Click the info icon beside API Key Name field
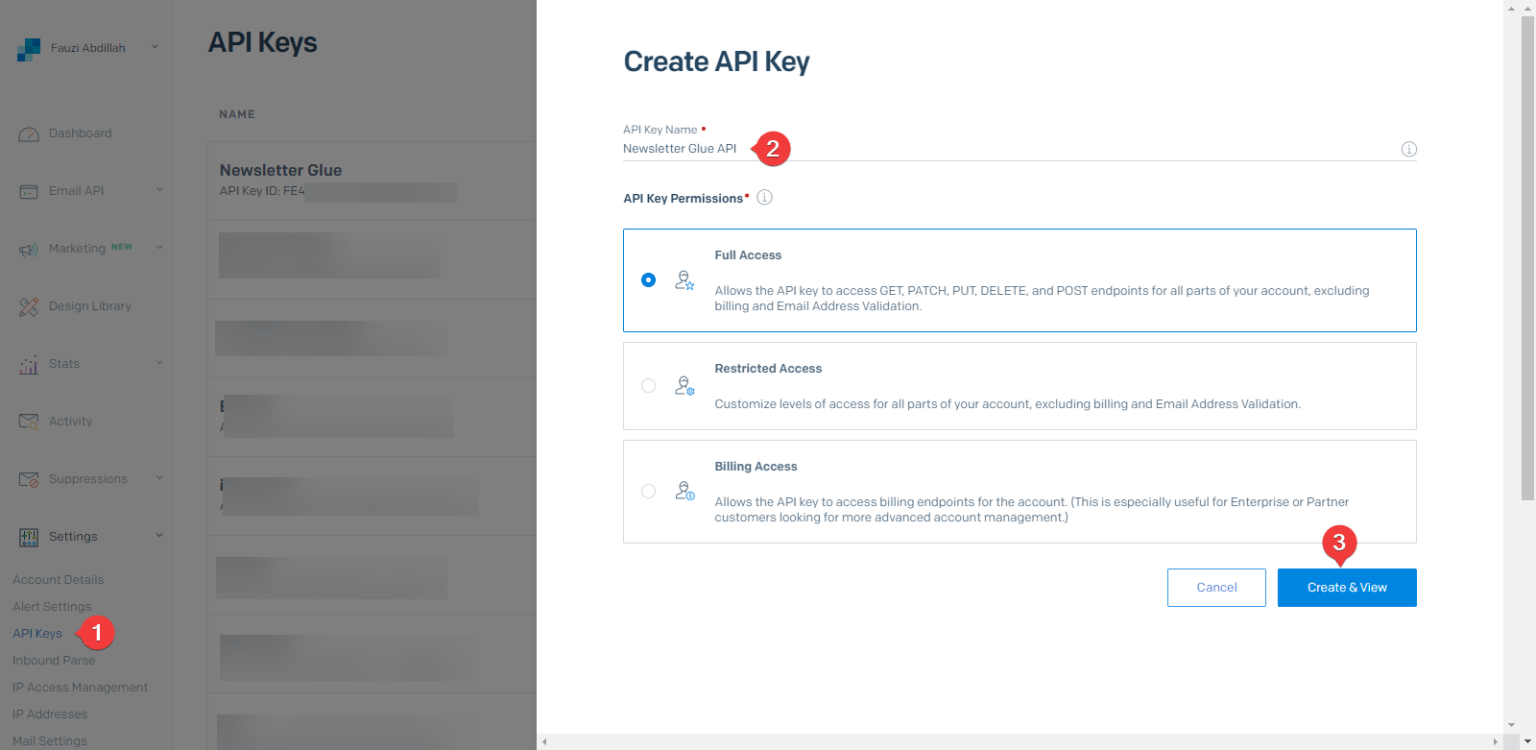 coord(1409,148)
